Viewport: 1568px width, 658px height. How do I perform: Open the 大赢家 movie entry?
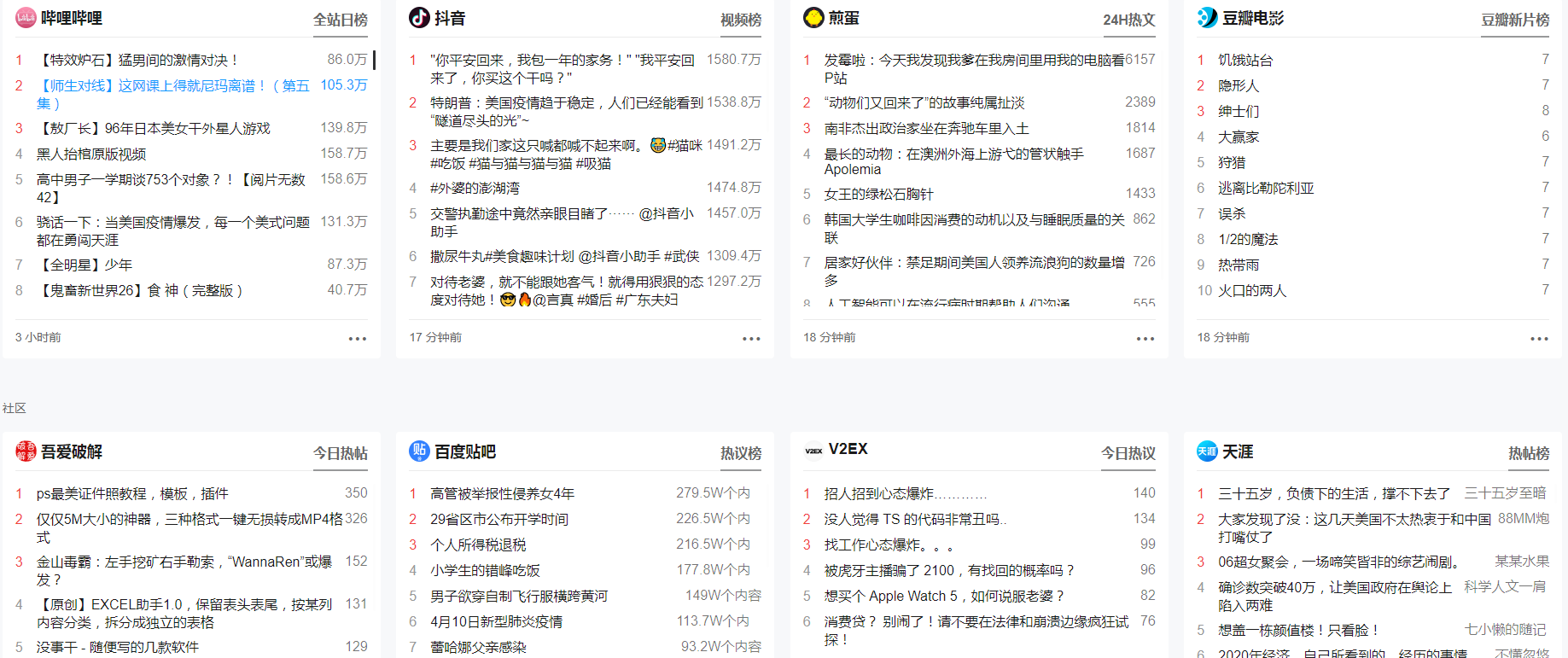[x=1239, y=137]
